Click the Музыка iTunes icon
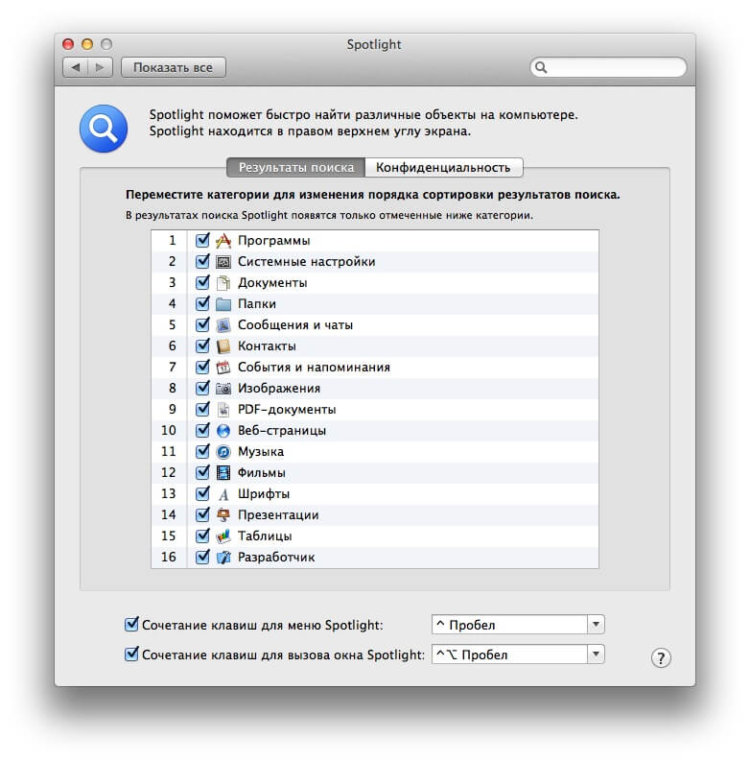This screenshot has width=750, height=762. click(223, 451)
